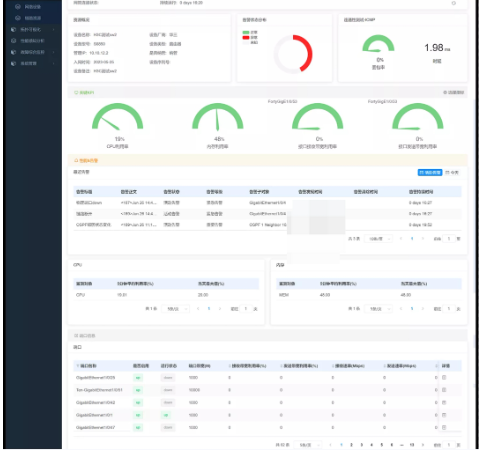Click the jump-to-page input in alarm table

[449, 239]
